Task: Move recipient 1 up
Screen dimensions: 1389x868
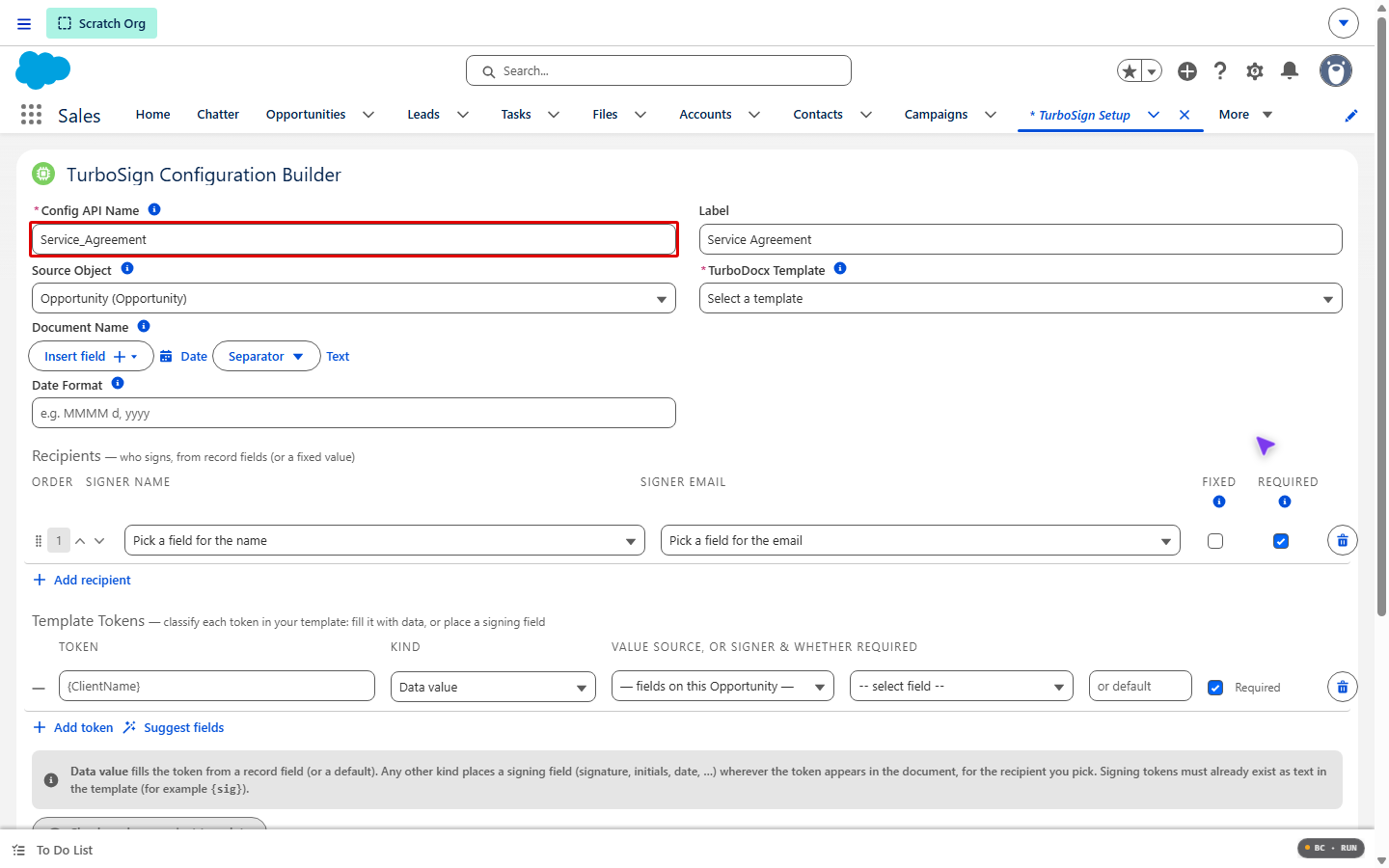Action: pos(80,541)
